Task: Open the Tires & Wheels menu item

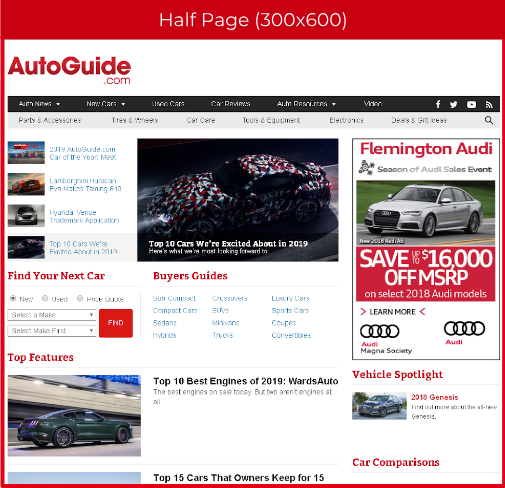Action: 135,120
